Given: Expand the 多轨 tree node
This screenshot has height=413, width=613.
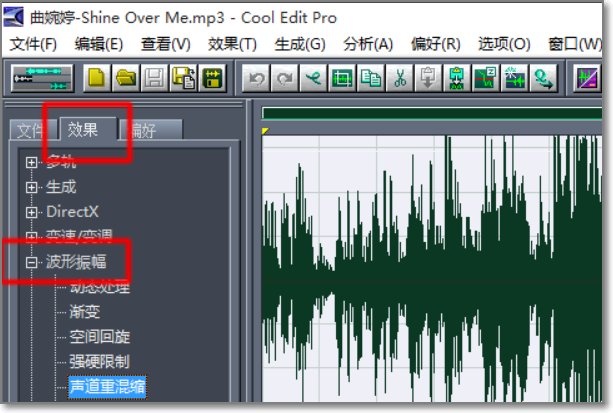Looking at the screenshot, I should 31,162.
